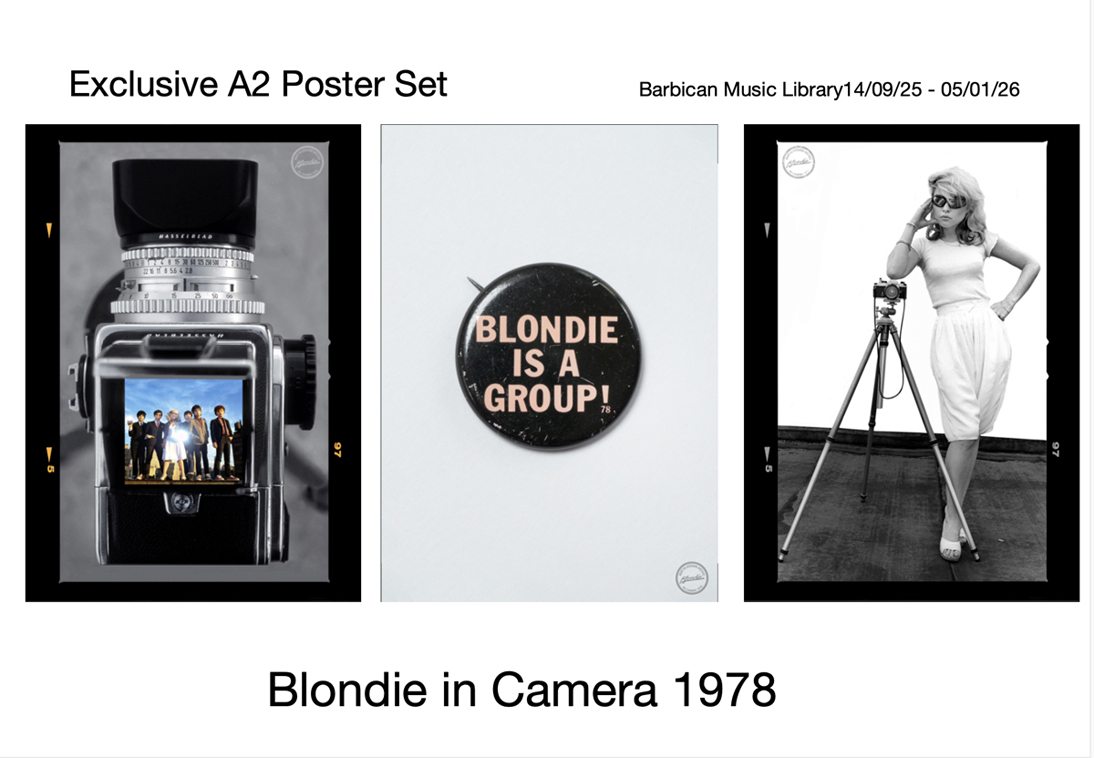Click the band photo in camera viewfinder
Image resolution: width=1094 pixels, height=758 pixels.
(x=183, y=430)
